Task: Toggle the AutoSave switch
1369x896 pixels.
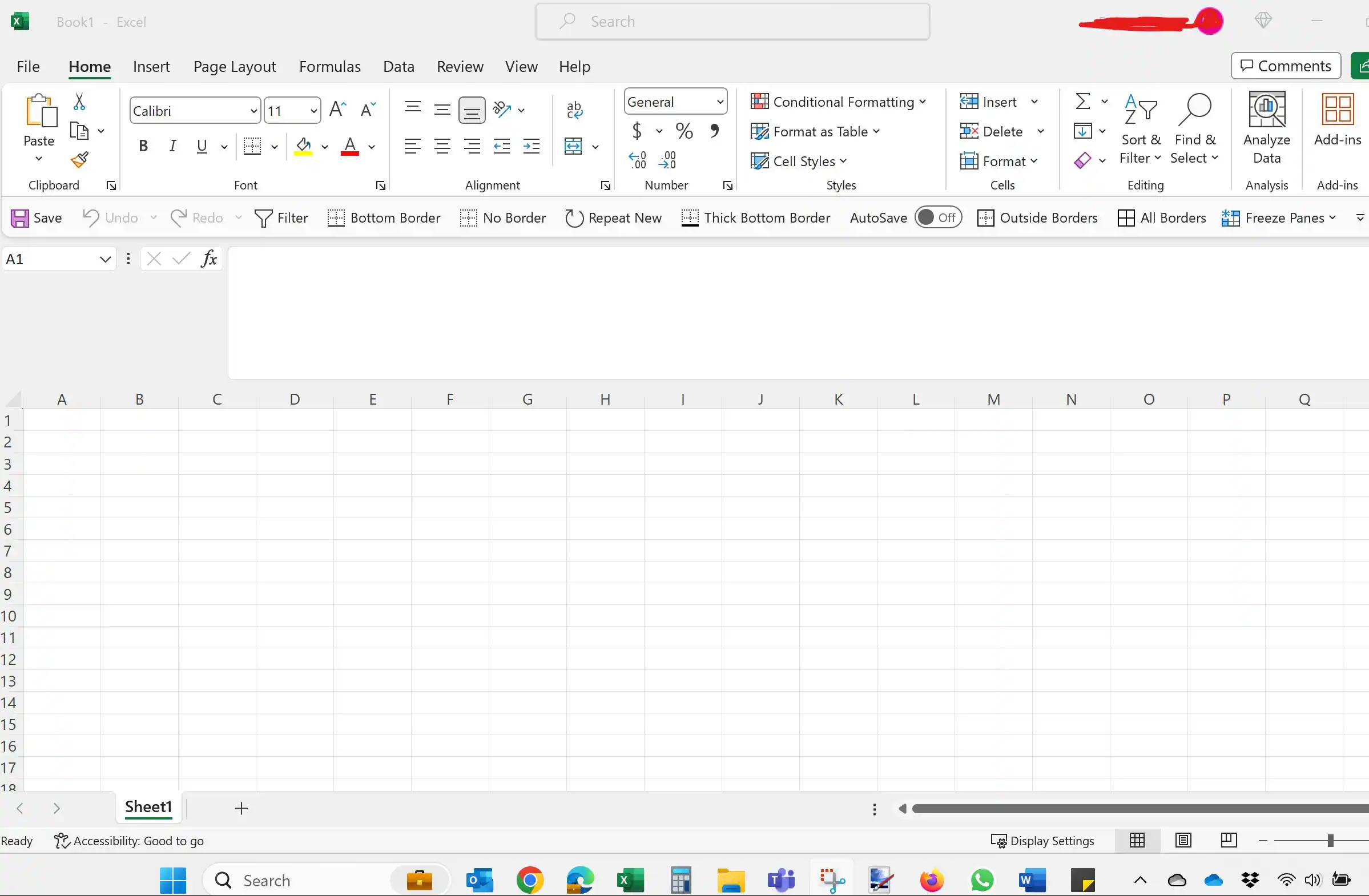Action: click(x=938, y=217)
